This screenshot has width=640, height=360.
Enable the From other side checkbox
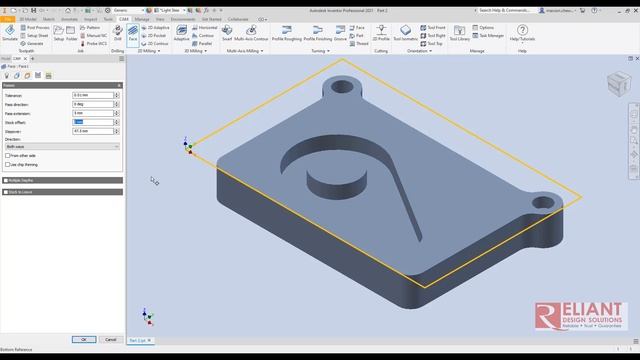(x=7, y=156)
